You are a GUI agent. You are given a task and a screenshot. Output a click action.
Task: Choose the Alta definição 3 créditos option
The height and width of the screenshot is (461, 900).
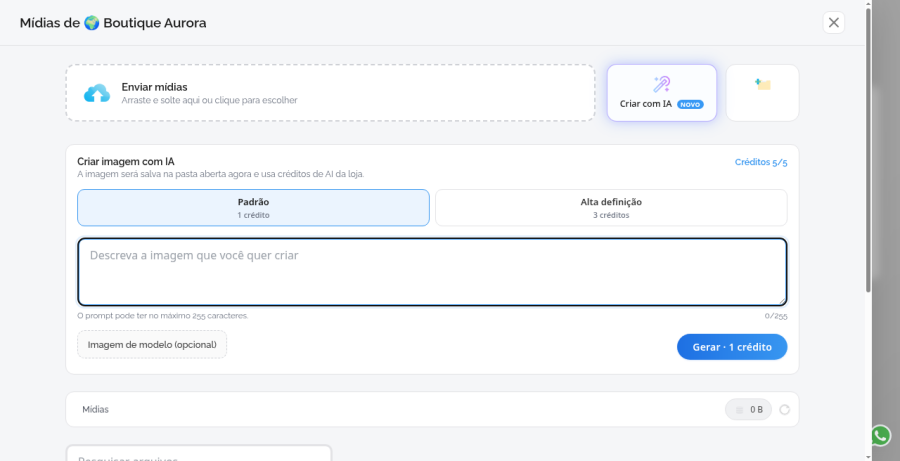tap(611, 208)
